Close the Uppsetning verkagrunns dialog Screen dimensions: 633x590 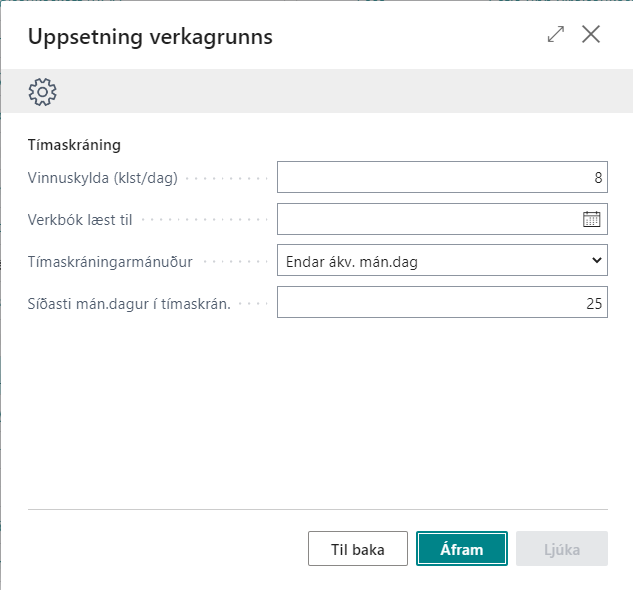click(x=591, y=35)
